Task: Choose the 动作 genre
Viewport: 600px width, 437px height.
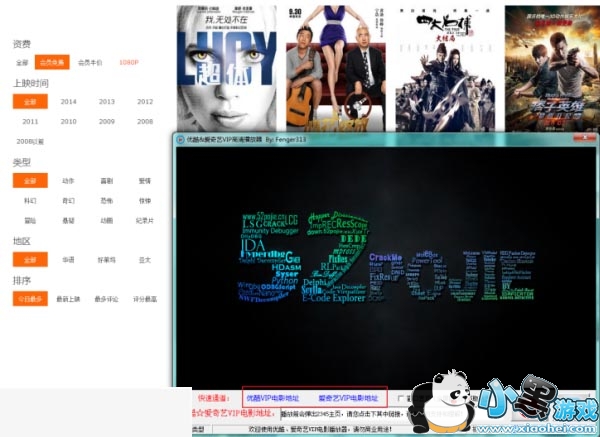Action: [x=68, y=181]
